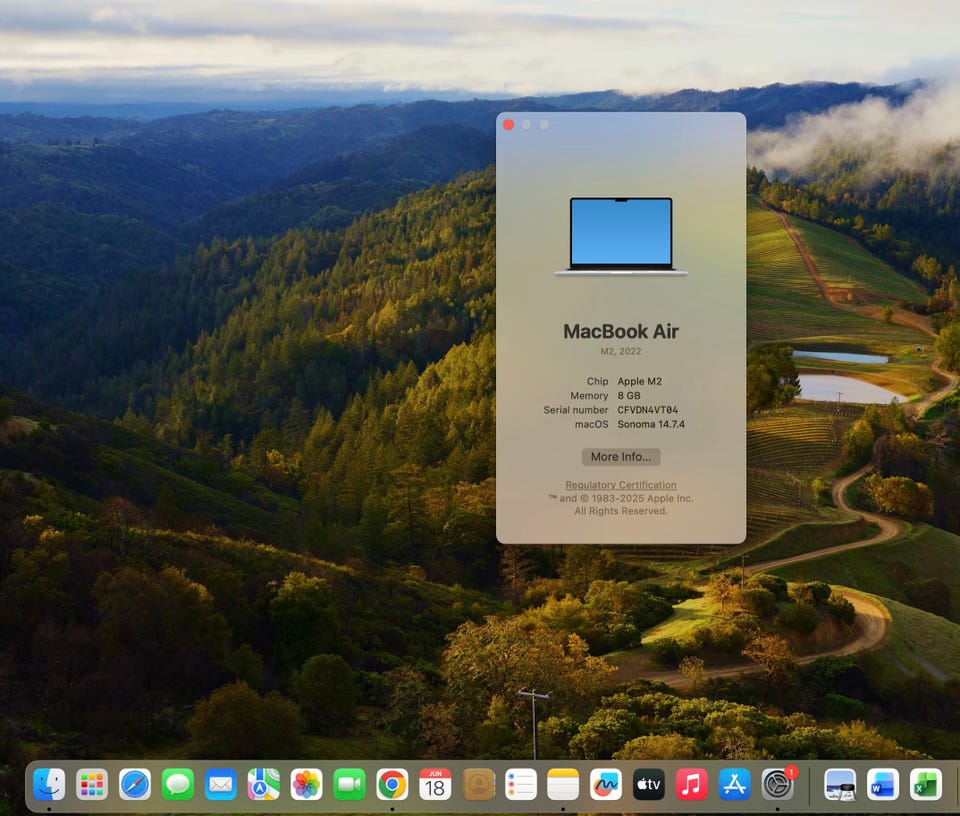Click the "All Rights Reserved." text
Image resolution: width=960 pixels, height=816 pixels.
(x=621, y=511)
